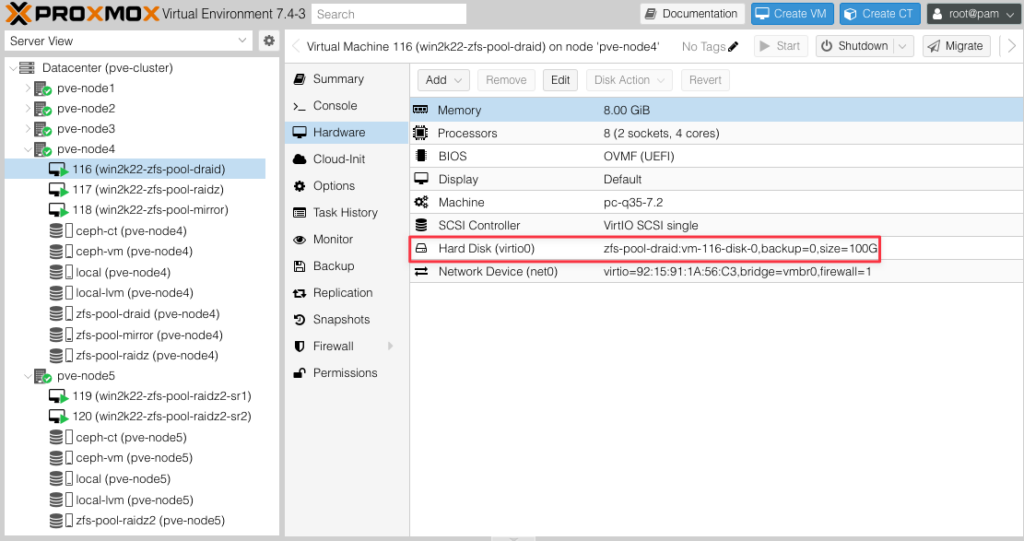This screenshot has height=541, width=1024.
Task: Open the Shutdown options dropdown arrow
Action: point(903,46)
